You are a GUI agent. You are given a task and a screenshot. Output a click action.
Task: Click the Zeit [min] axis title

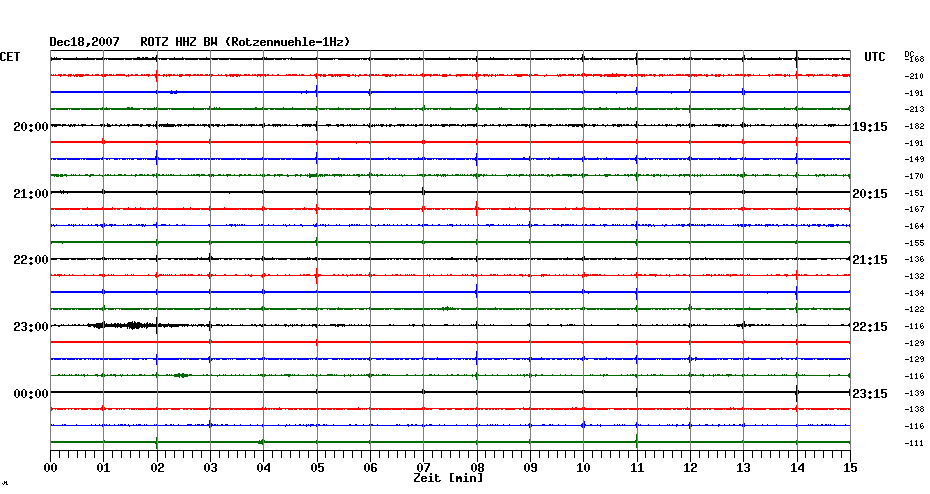tap(448, 478)
